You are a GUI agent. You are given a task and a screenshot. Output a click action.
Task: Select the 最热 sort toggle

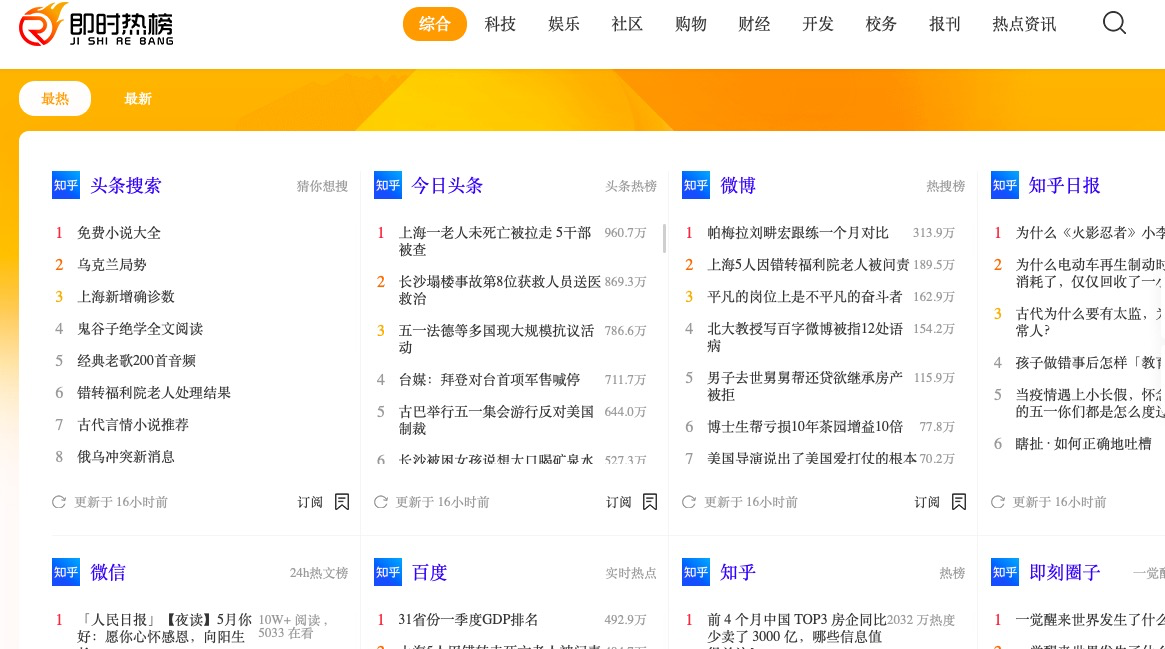pos(55,98)
